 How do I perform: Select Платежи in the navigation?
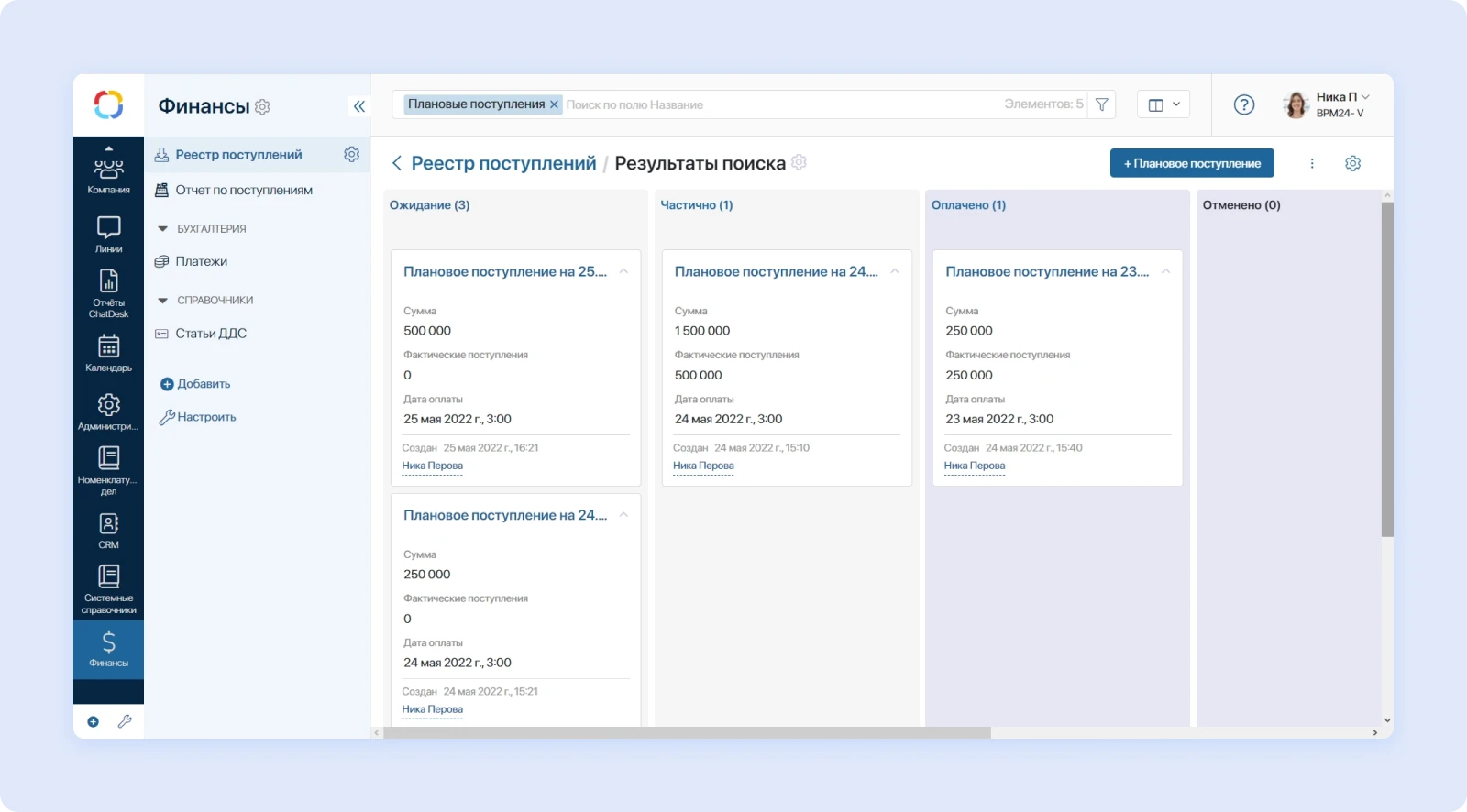tap(202, 261)
